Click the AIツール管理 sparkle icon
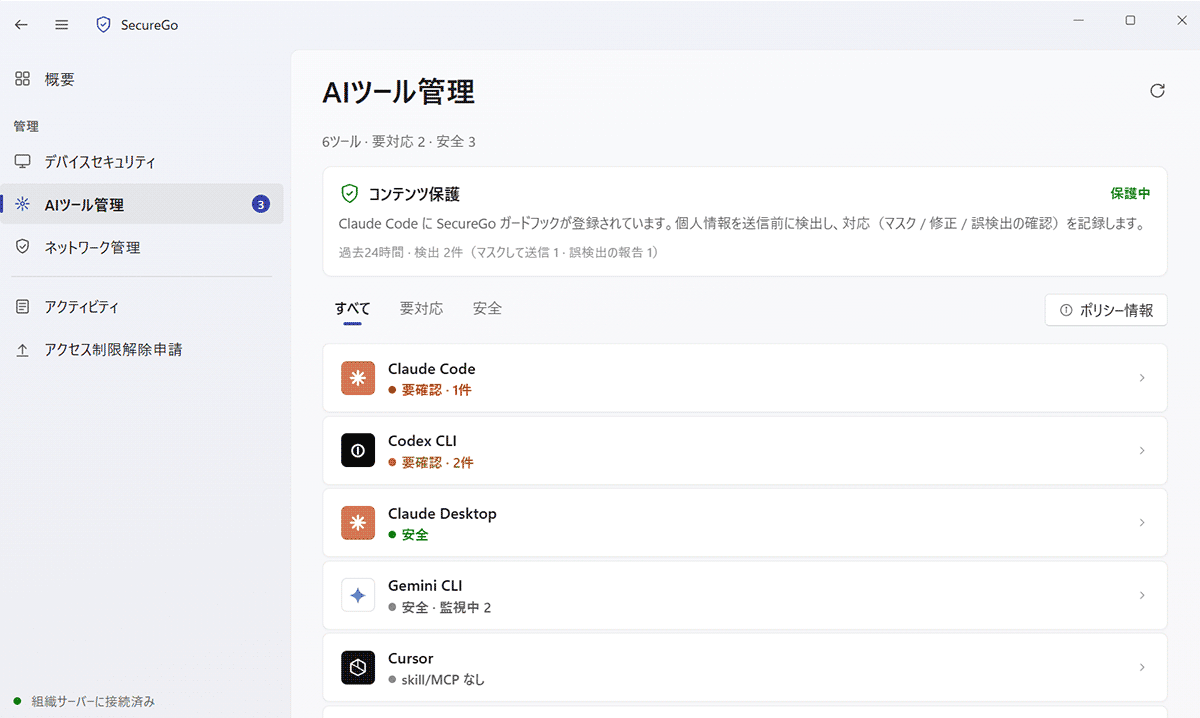1200x718 pixels. (22, 205)
